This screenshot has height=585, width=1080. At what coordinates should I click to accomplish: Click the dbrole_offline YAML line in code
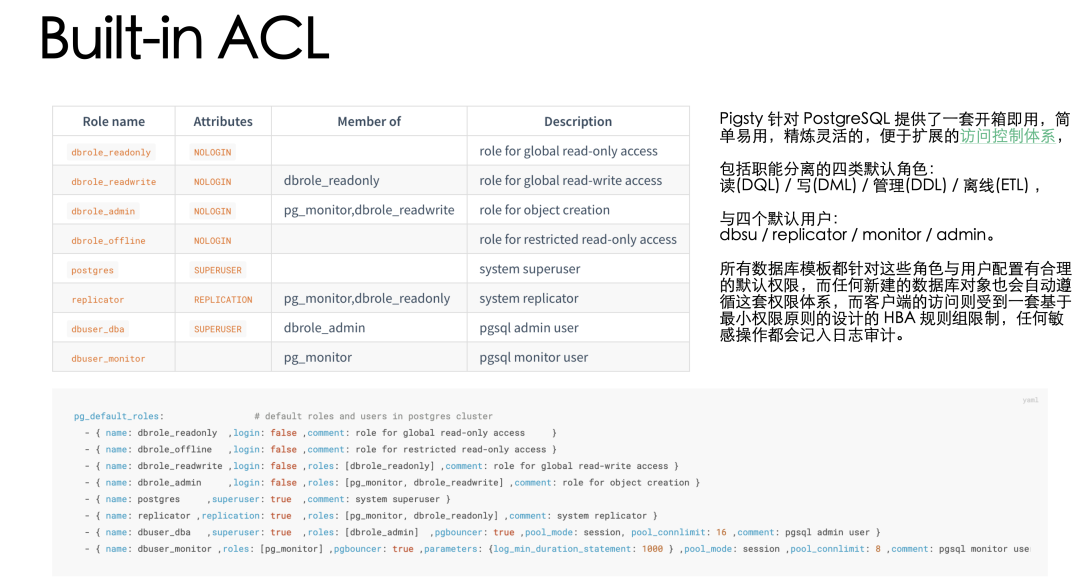point(320,449)
